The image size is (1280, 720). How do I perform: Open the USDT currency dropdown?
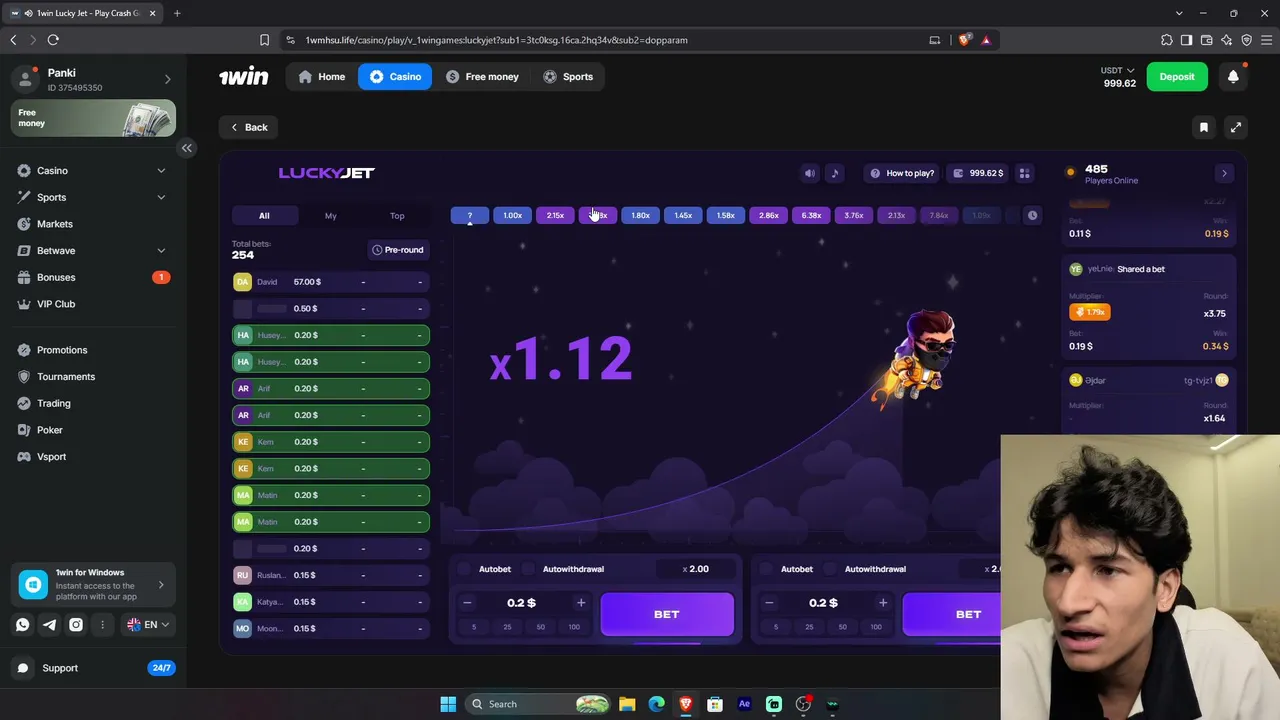(1118, 70)
